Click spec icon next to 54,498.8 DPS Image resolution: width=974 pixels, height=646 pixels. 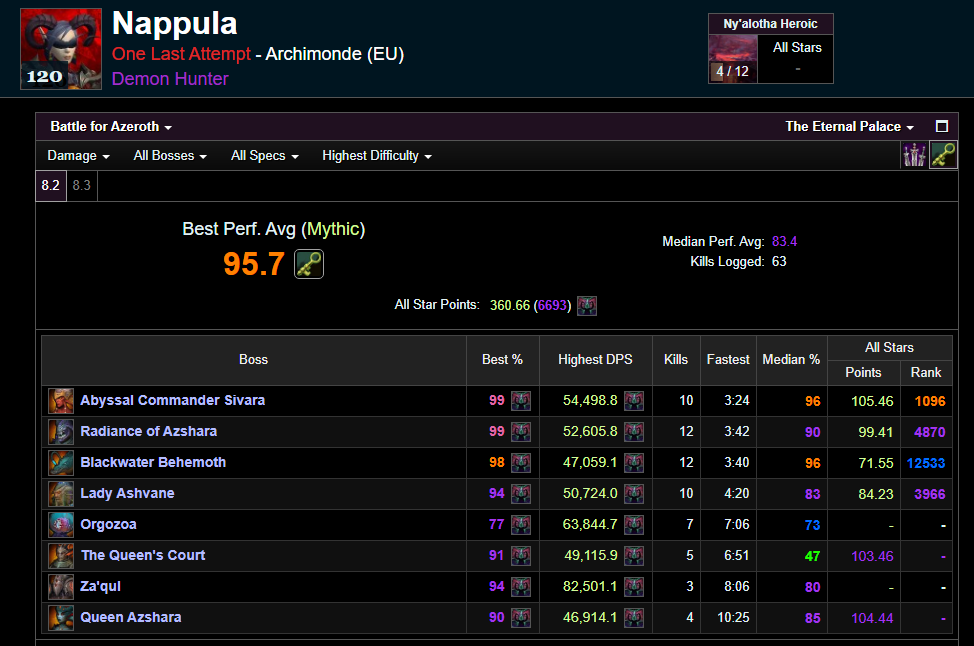[x=634, y=401]
